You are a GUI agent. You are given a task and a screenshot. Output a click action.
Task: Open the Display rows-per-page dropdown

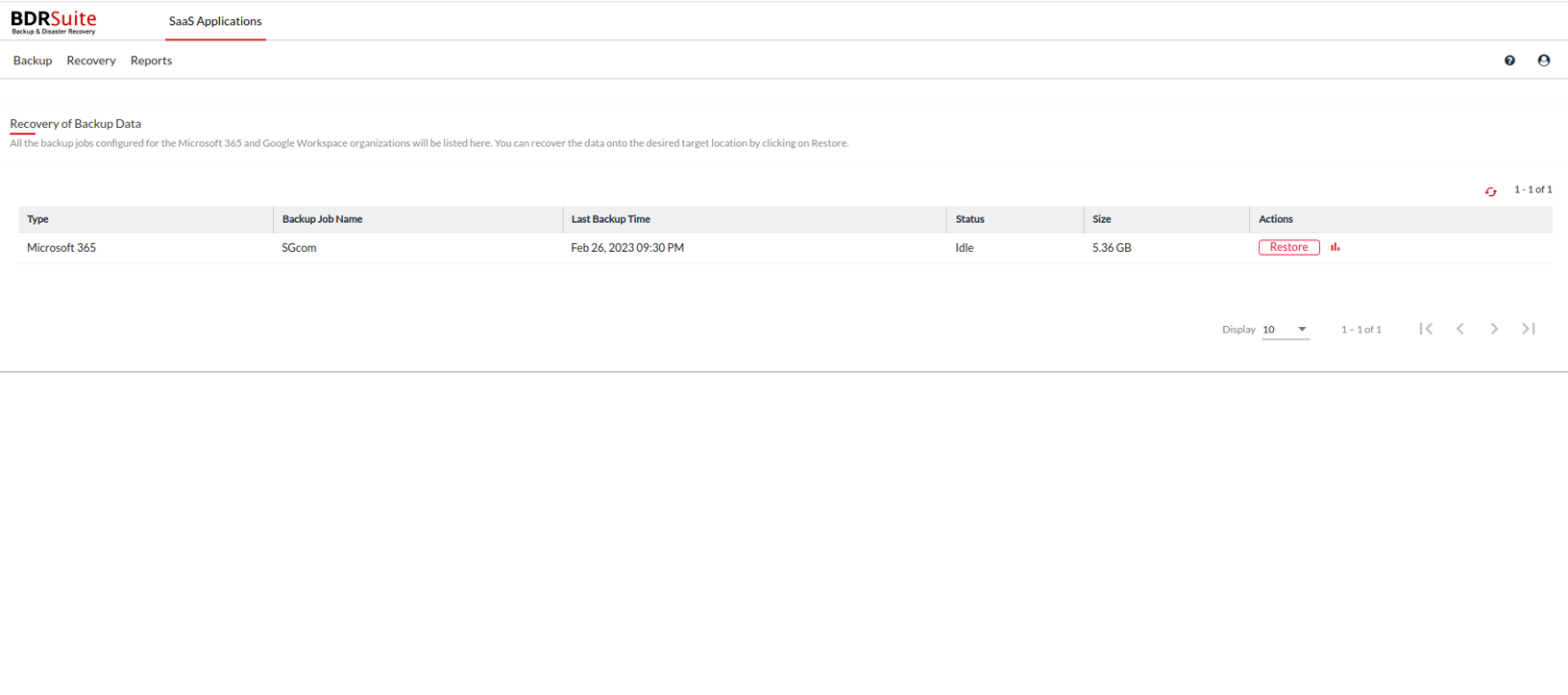[1286, 330]
